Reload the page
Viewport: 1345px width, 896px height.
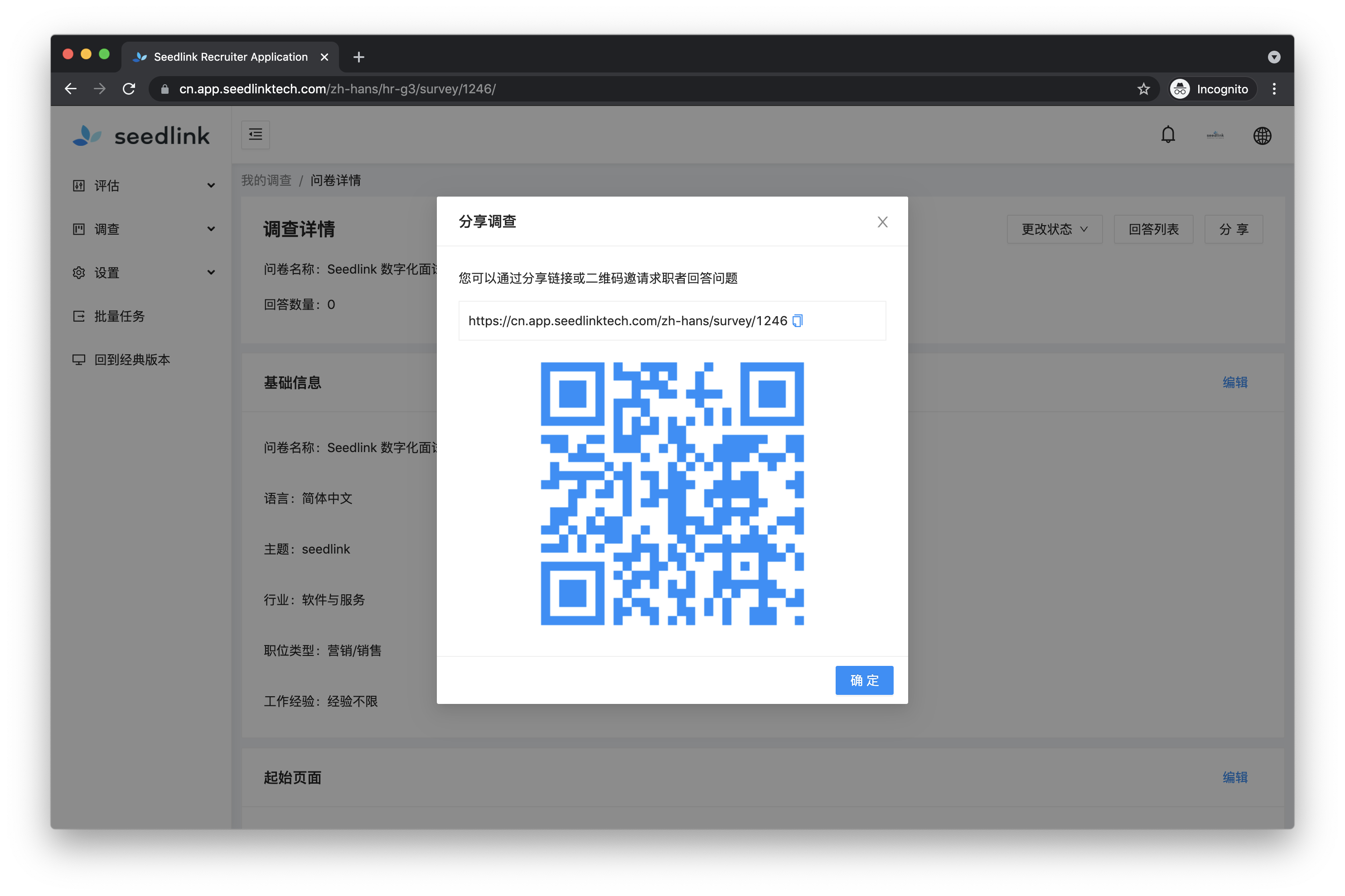[129, 89]
